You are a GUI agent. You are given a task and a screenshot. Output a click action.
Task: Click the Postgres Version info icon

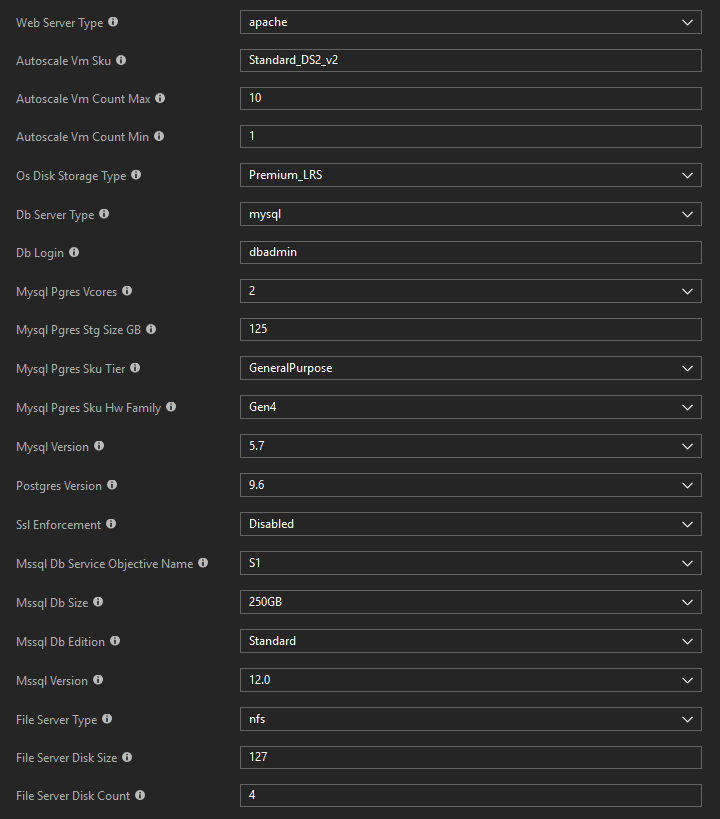click(x=114, y=485)
